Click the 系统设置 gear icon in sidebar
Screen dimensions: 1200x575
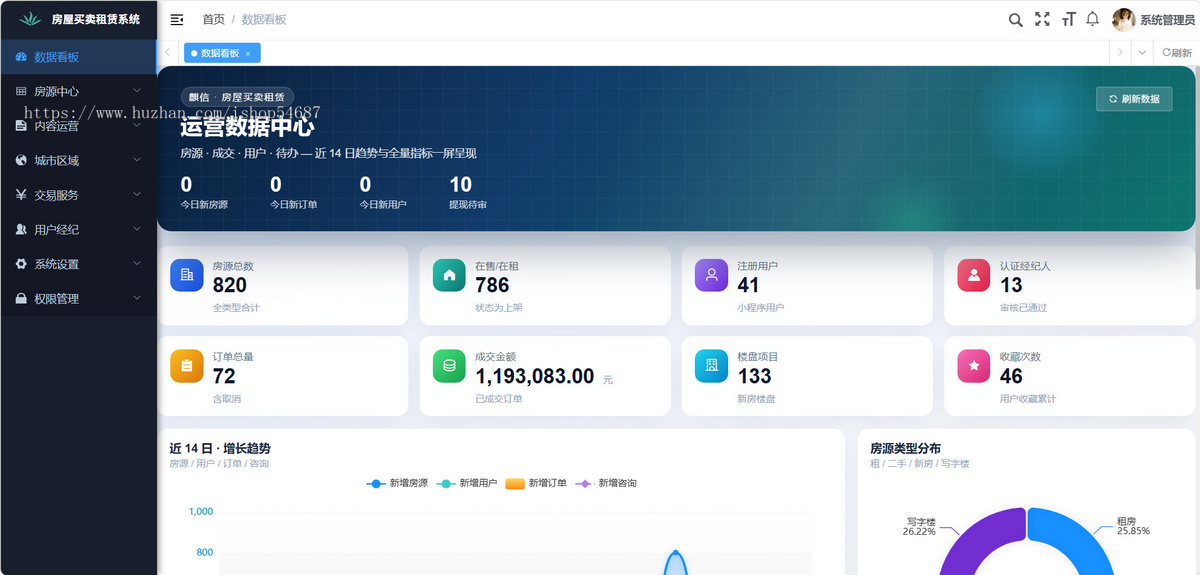click(21, 264)
